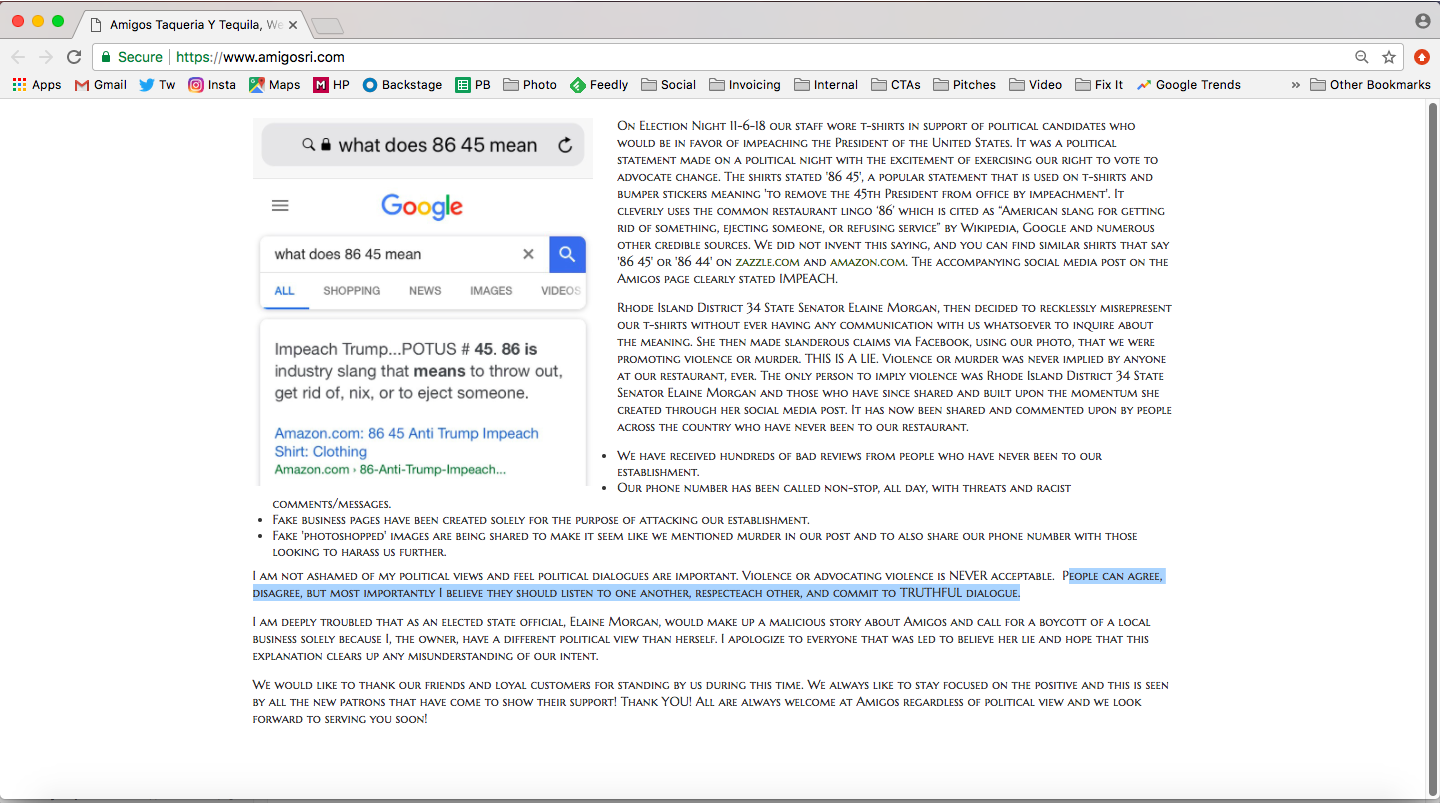Image resolution: width=1440 pixels, height=803 pixels.
Task: Select the VIDEOS tab in Google image
Action: coord(561,291)
